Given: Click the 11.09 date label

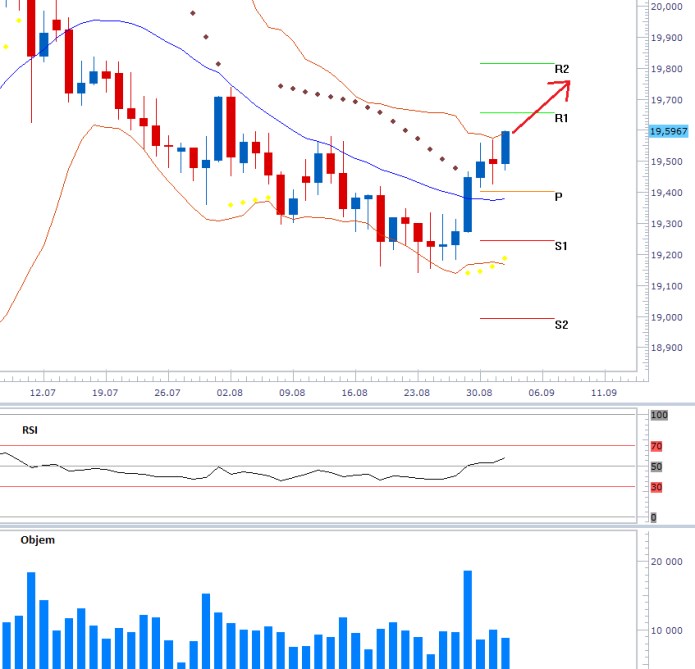Looking at the screenshot, I should pos(604,393).
